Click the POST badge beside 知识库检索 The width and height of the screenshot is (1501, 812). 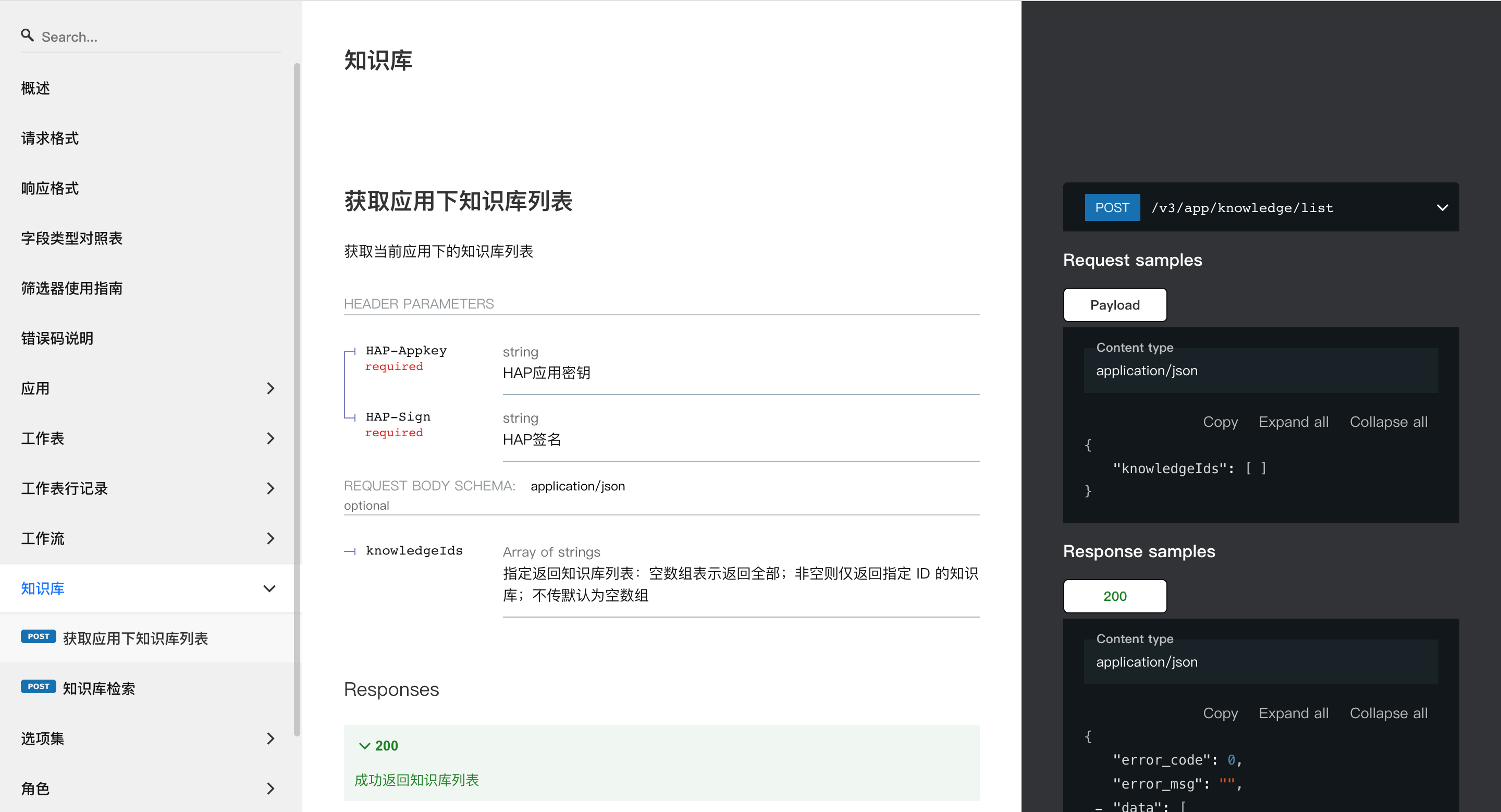tap(39, 687)
